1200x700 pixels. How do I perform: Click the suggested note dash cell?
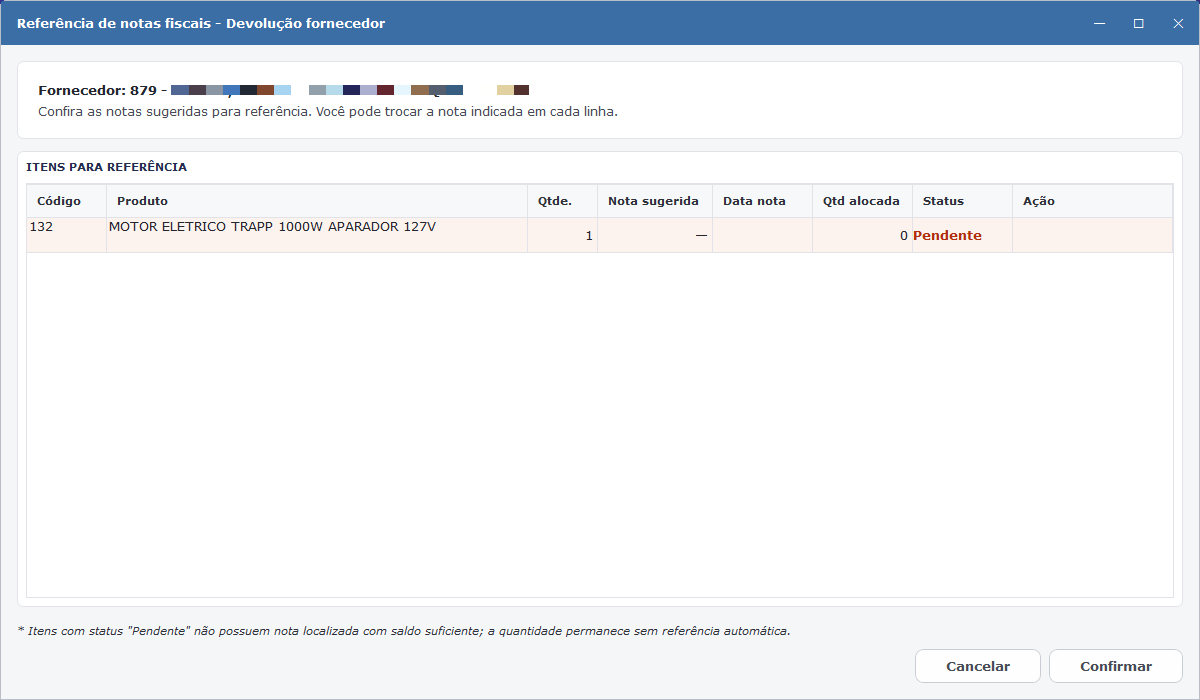click(655, 235)
